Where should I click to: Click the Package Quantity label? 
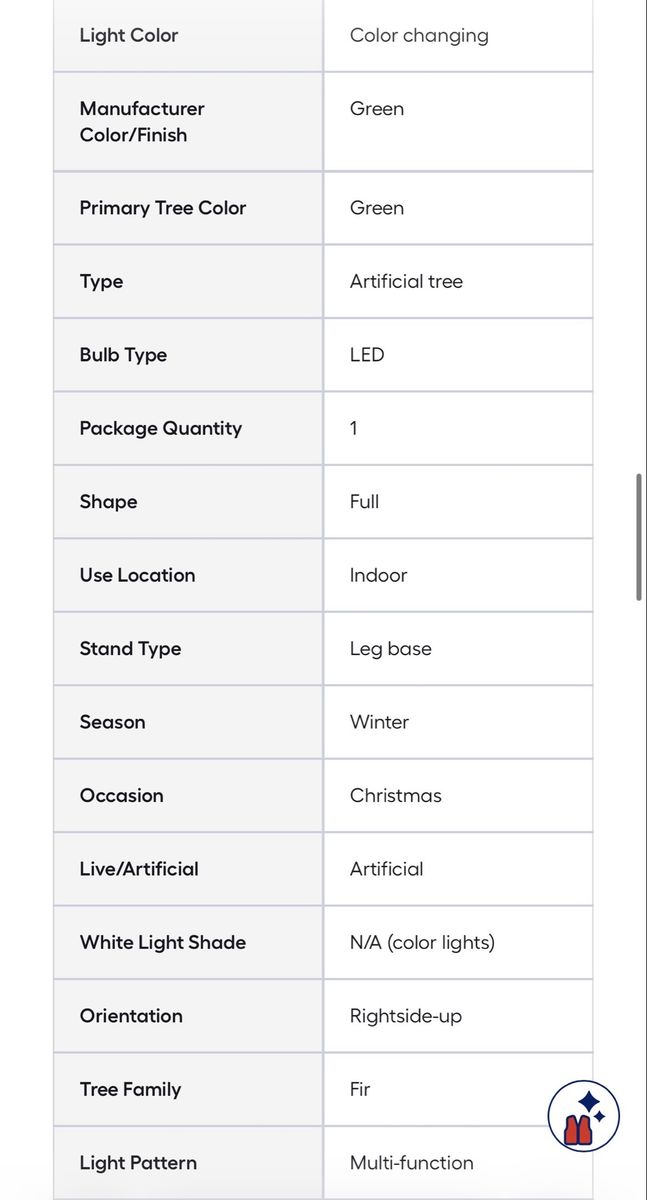[160, 428]
